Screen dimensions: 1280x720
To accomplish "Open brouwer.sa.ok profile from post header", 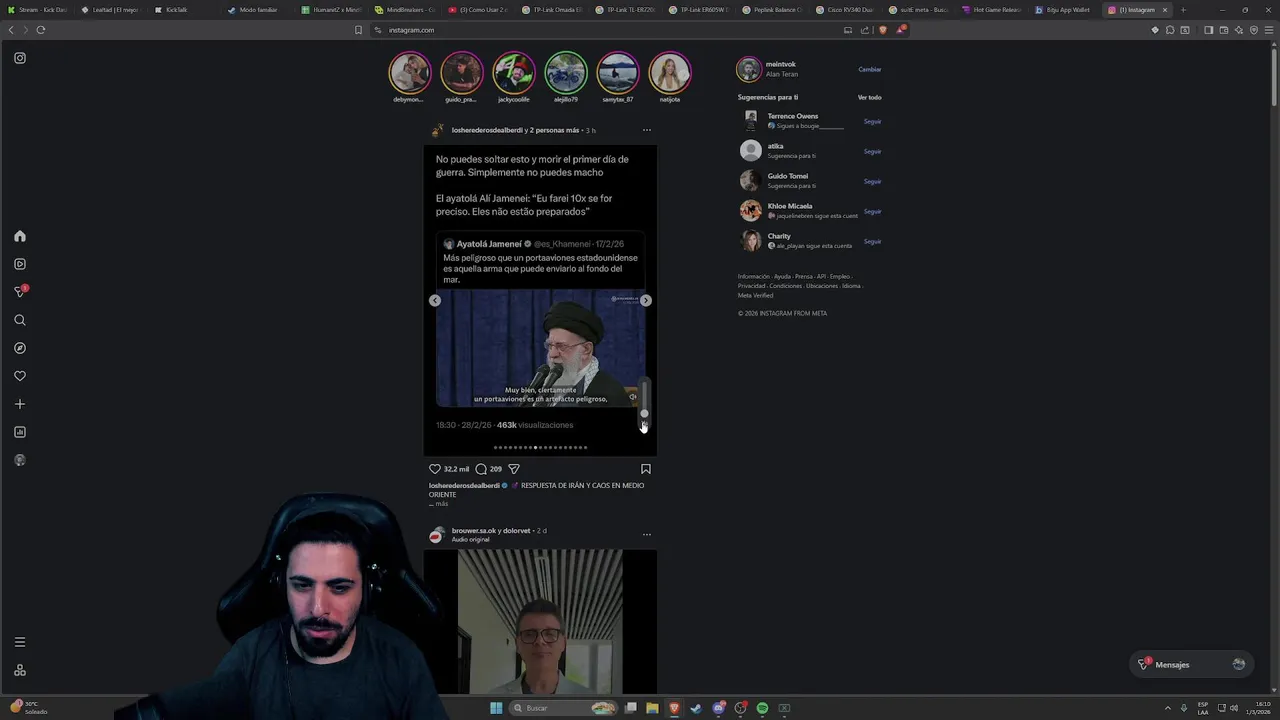I will [473, 530].
